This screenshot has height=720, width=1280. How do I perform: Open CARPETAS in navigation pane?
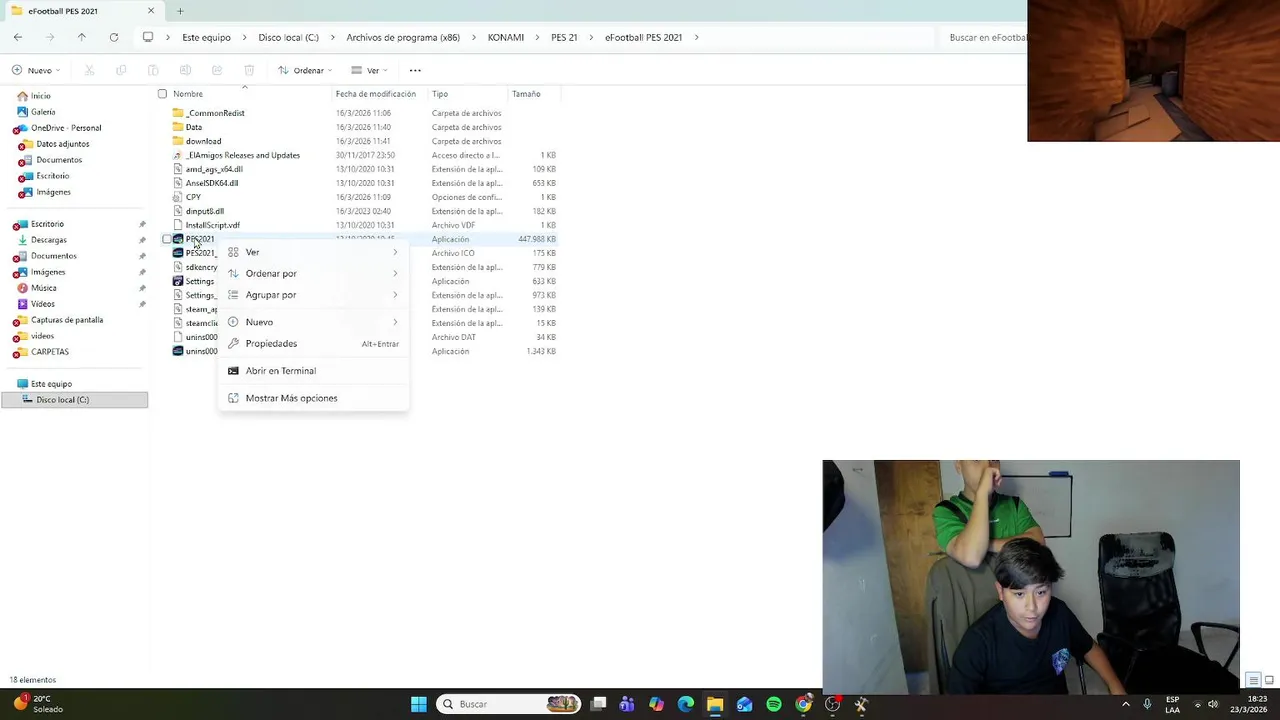pos(49,352)
